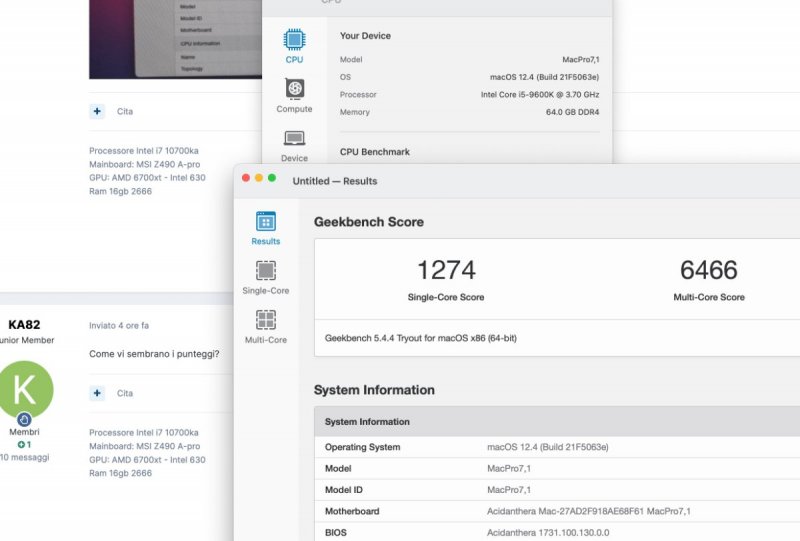Click the Processor value Intel Core i5-9600K
The width and height of the screenshot is (800, 541).
[x=540, y=94]
